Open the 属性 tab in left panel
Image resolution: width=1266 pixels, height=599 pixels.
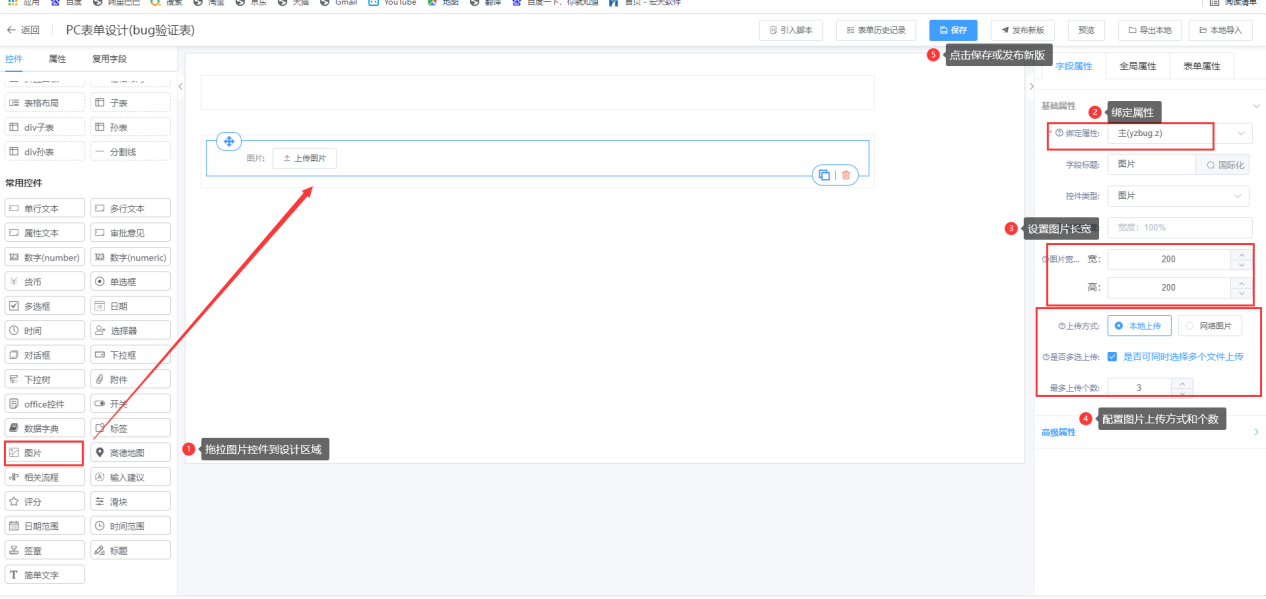tap(57, 59)
